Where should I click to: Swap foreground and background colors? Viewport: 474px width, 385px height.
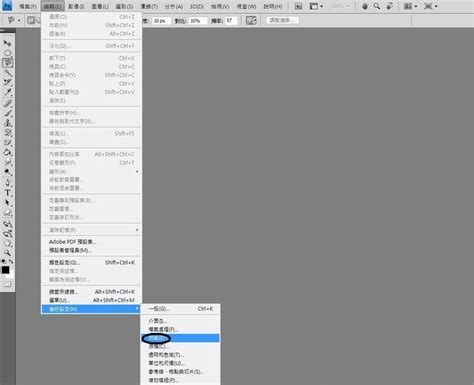coord(11,262)
